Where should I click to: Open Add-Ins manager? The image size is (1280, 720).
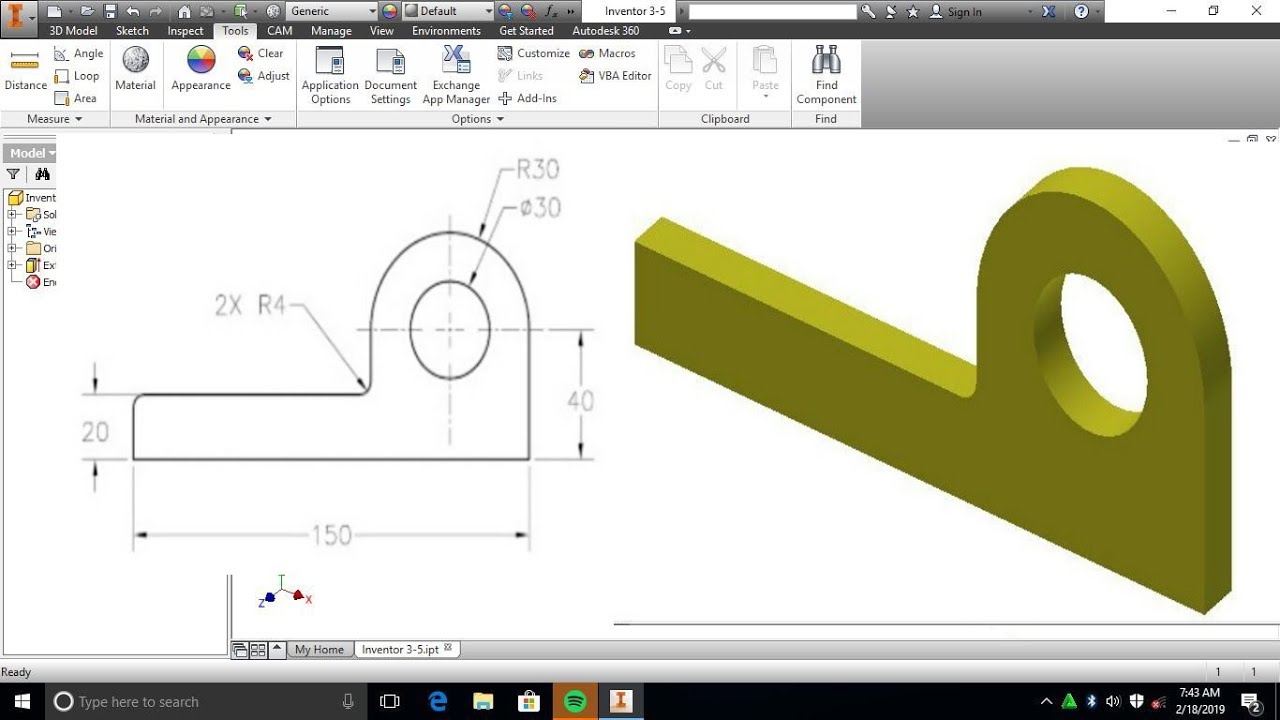coord(527,98)
